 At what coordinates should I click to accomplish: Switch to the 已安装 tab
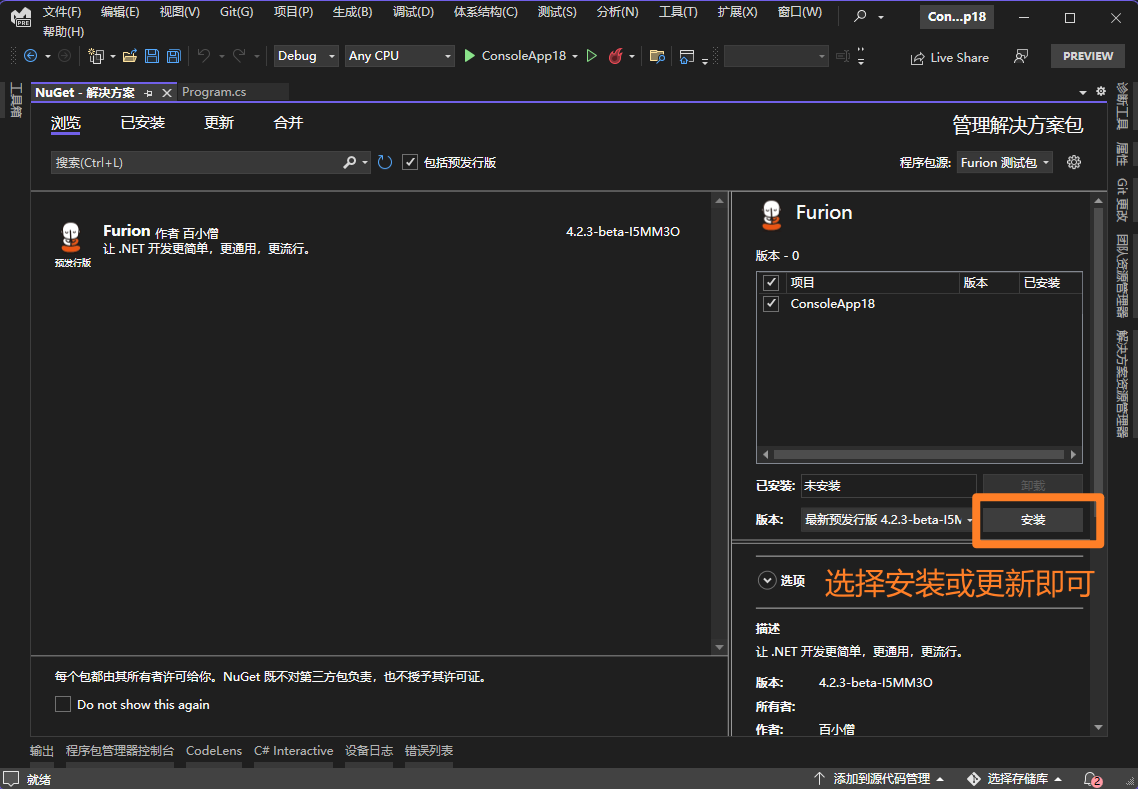tap(143, 123)
